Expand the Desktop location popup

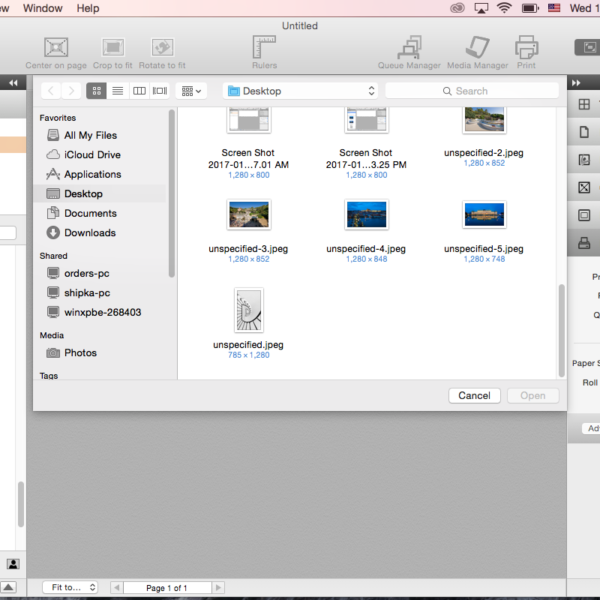tap(300, 91)
